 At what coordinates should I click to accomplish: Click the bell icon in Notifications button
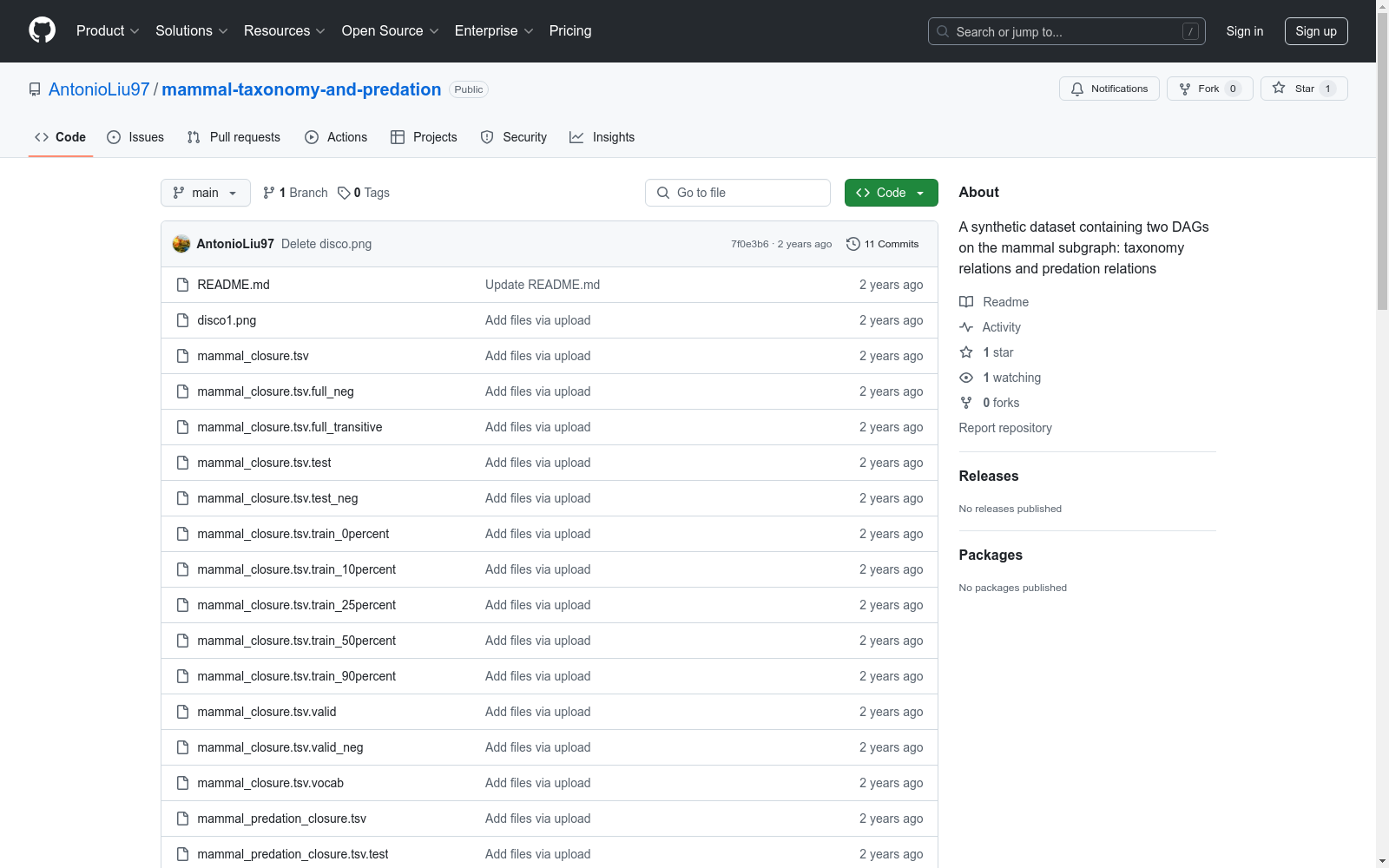click(x=1077, y=89)
